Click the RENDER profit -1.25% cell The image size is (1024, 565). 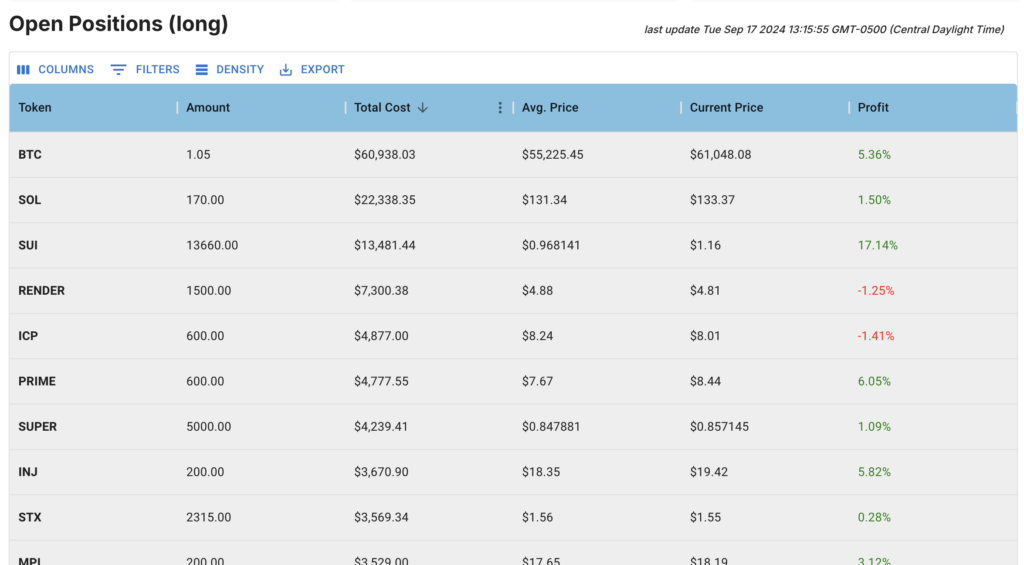tap(933, 291)
